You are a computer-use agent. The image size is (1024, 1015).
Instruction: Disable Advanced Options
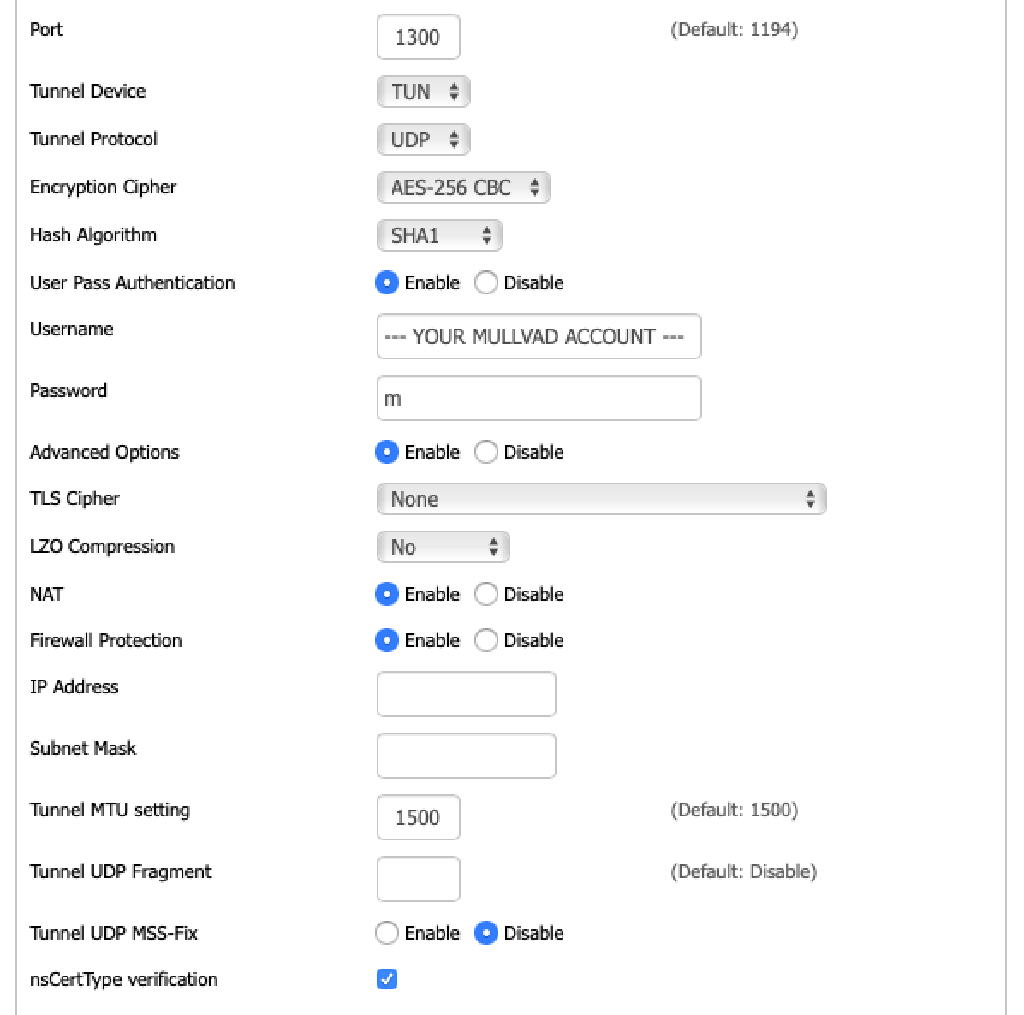(486, 452)
